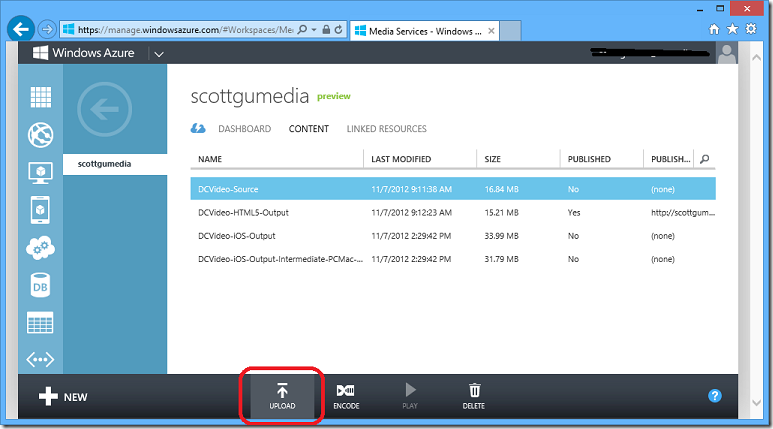This screenshot has width=773, height=429.
Task: Click the 15.21 MB size cell
Action: click(x=501, y=213)
